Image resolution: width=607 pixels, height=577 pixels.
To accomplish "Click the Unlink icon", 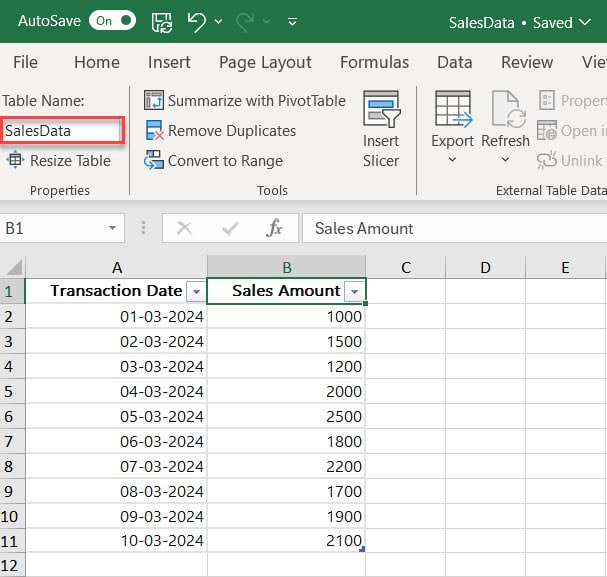I will click(547, 160).
